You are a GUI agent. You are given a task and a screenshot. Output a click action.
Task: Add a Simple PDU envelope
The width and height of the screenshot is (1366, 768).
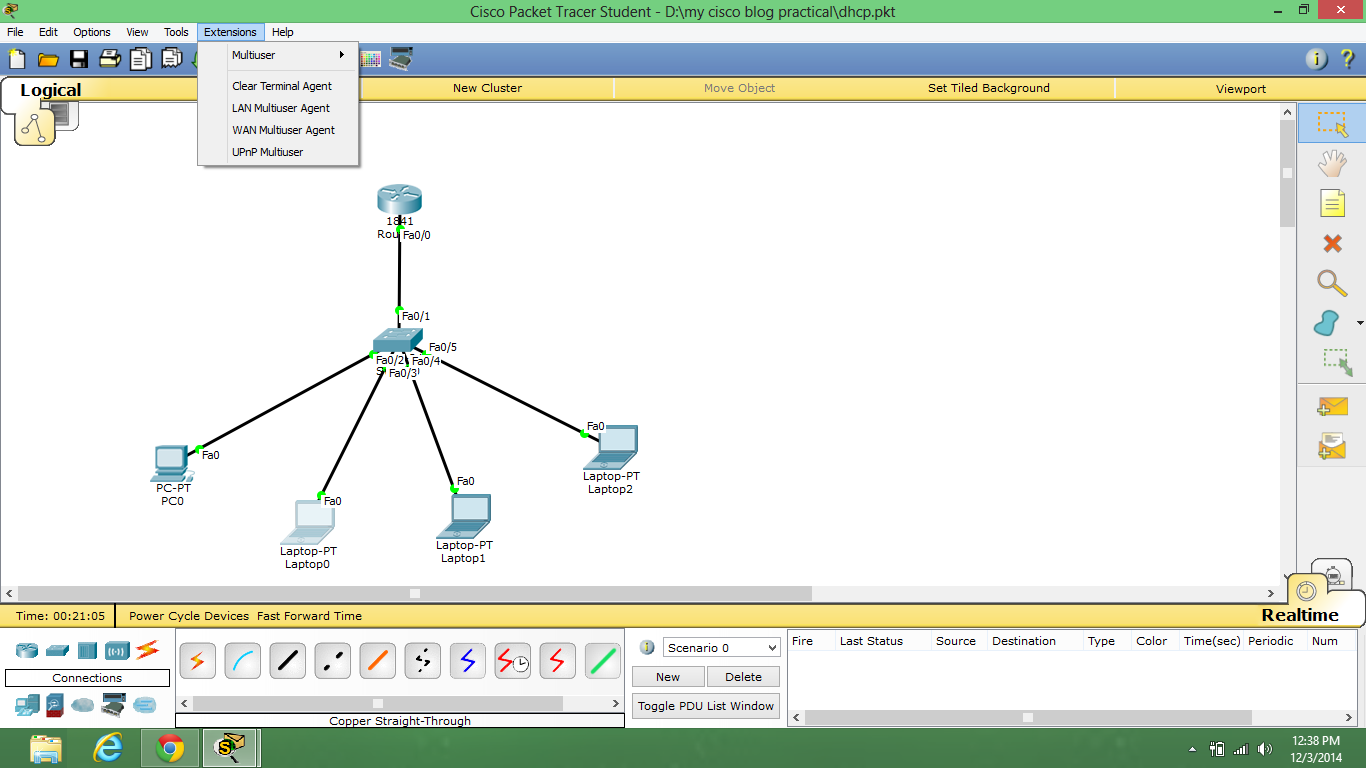click(1332, 406)
